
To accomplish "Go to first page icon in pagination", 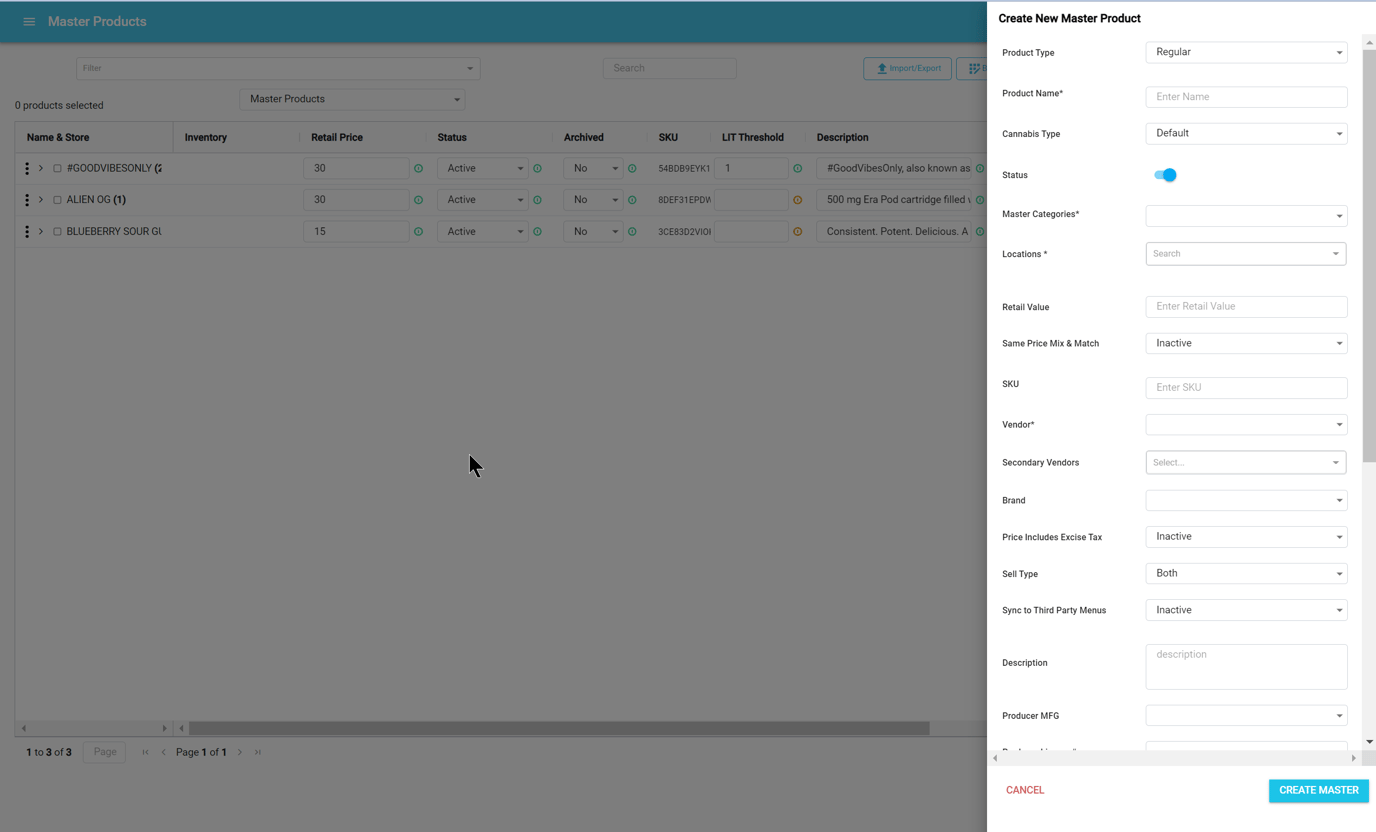I will tap(145, 752).
